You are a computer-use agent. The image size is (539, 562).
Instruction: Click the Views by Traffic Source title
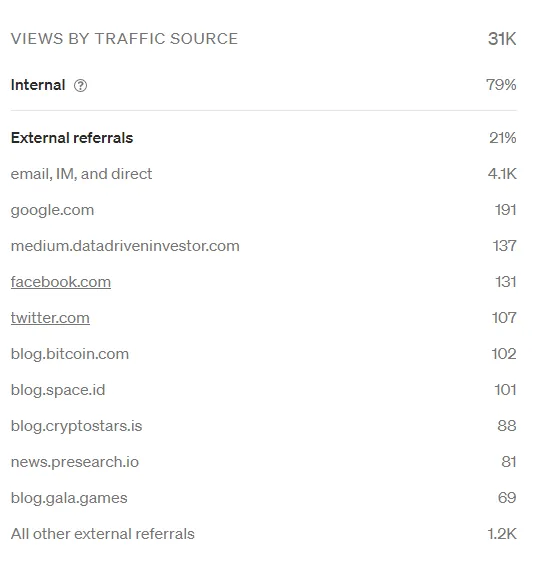tap(124, 39)
